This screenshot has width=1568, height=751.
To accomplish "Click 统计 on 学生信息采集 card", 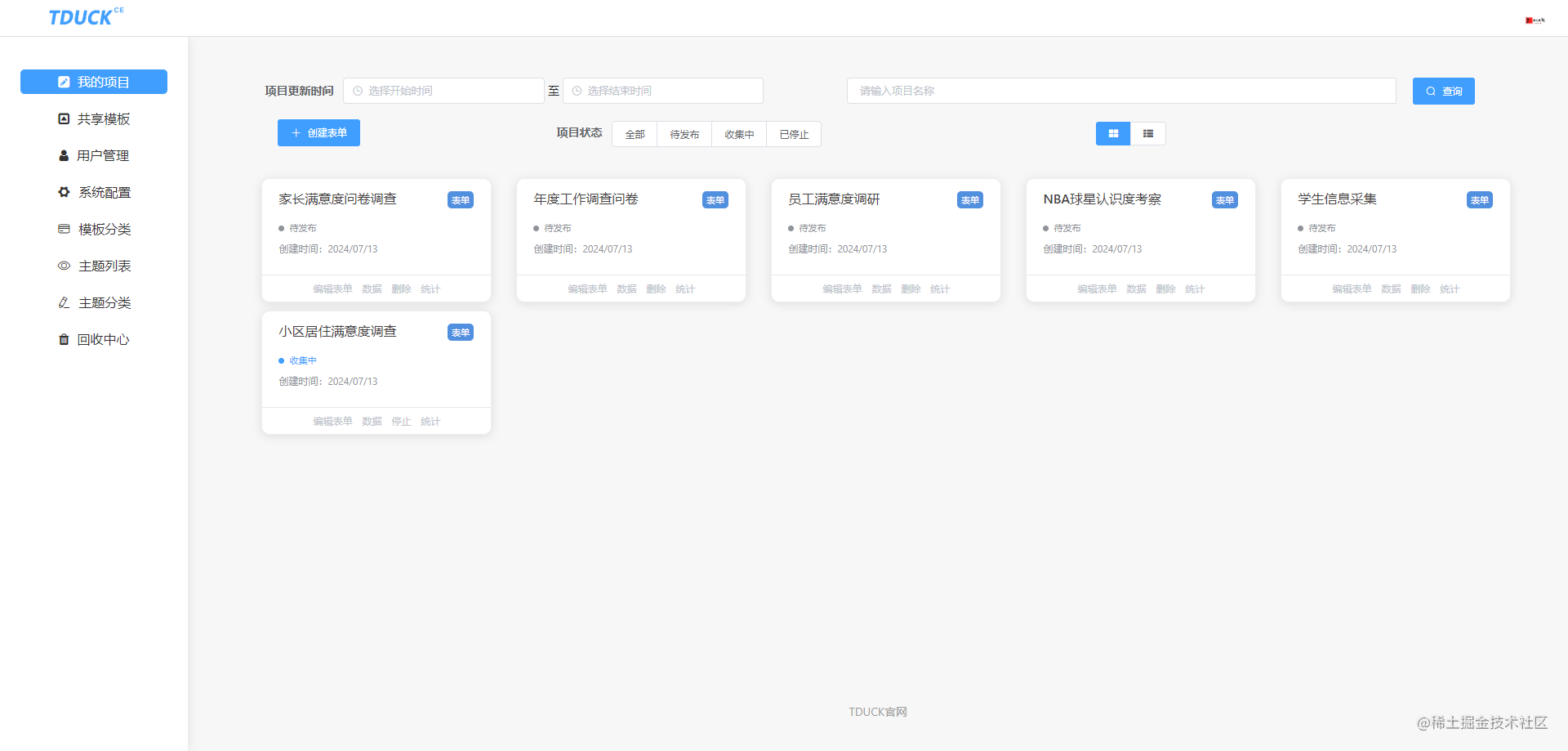I will [x=1450, y=288].
